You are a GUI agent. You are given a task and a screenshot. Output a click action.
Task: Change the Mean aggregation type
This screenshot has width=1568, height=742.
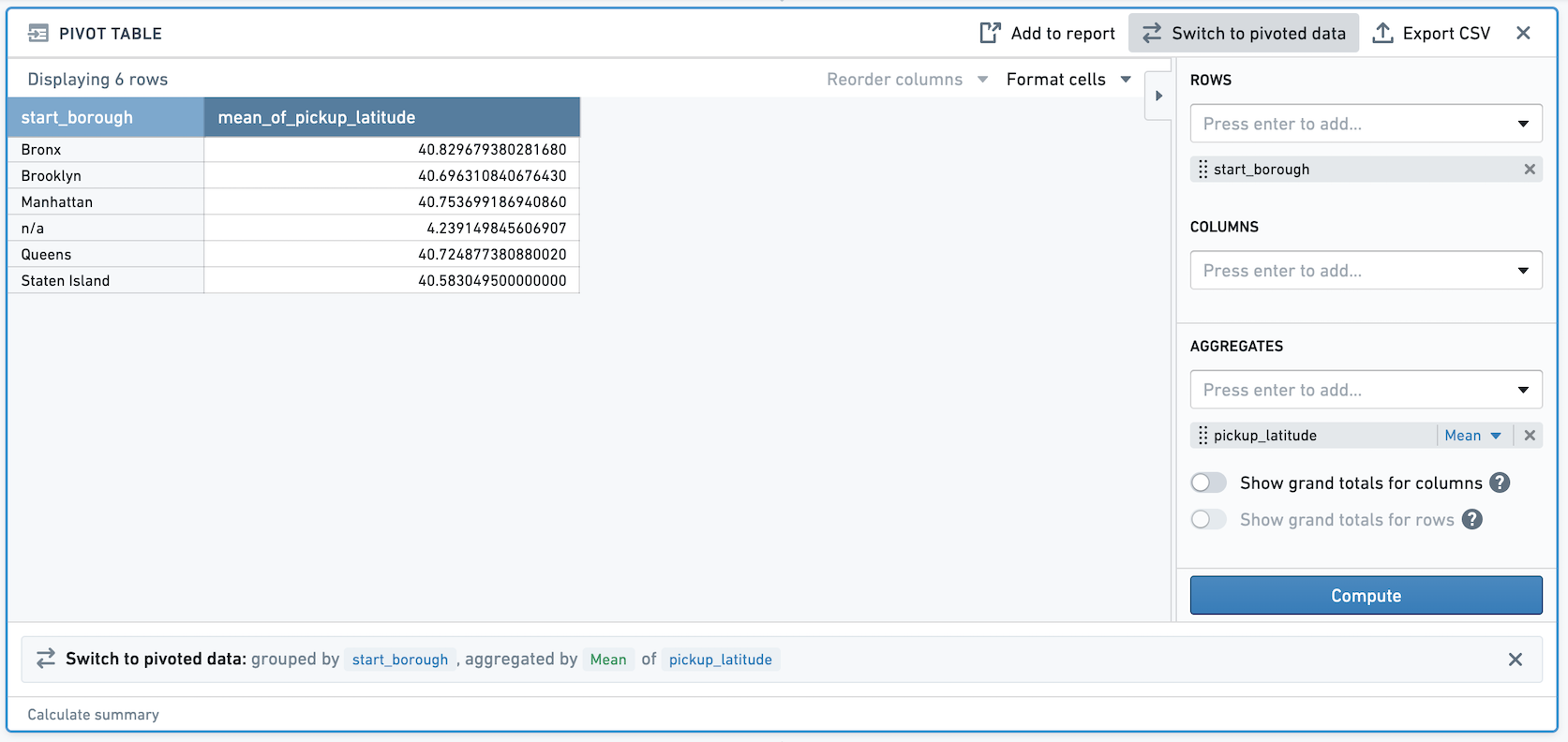(x=1473, y=436)
